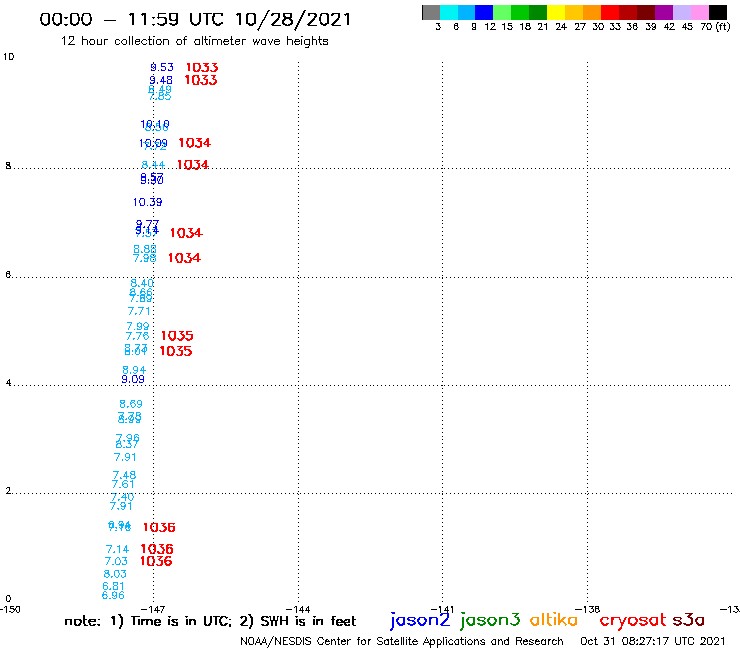Viewport: 740px width, 650px height.
Task: Choose the lavender legend swatch
Action: pos(681,12)
